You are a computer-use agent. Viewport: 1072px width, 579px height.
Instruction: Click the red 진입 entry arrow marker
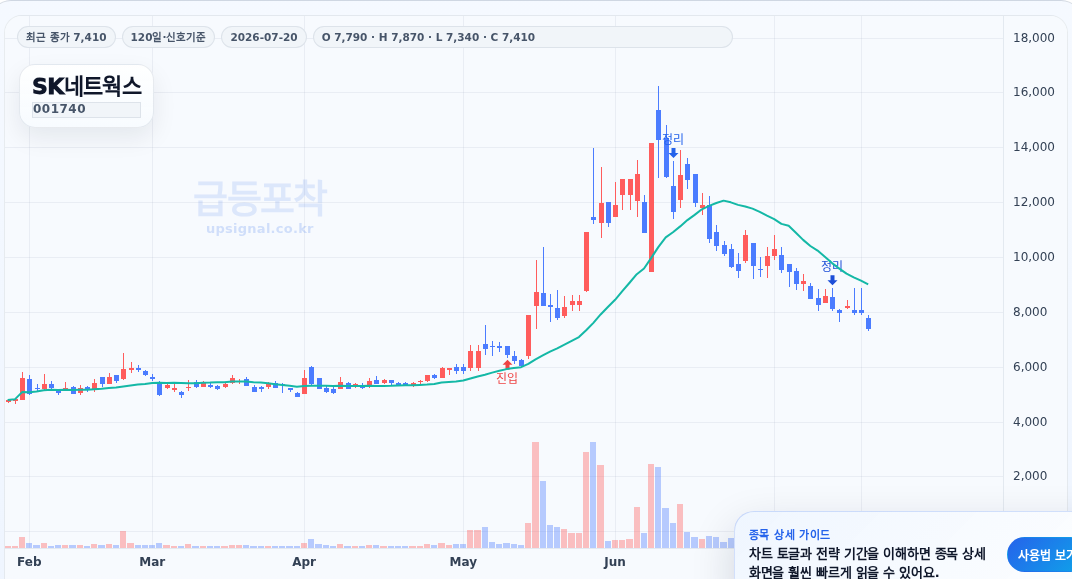pyautogui.click(x=507, y=364)
